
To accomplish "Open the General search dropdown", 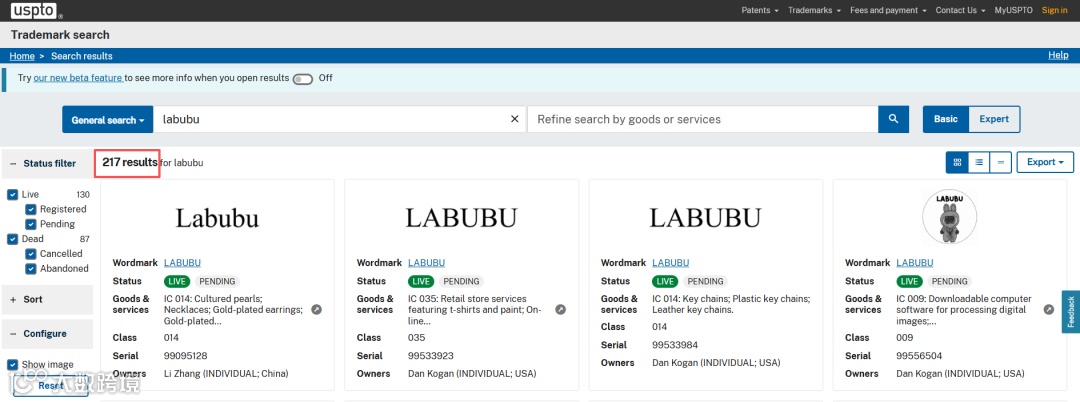I will coord(107,119).
